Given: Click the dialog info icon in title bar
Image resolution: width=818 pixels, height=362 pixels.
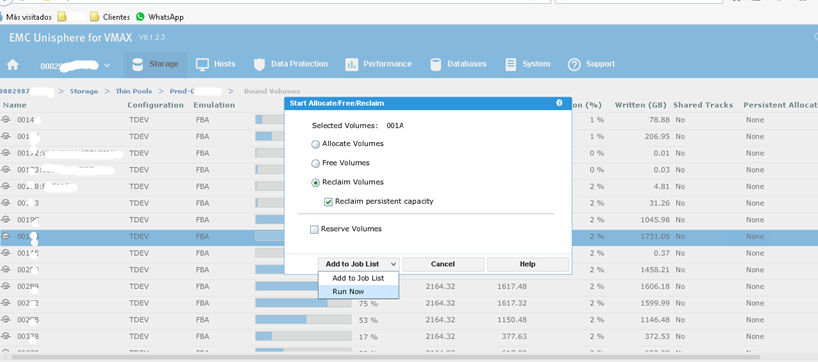Looking at the screenshot, I should pyautogui.click(x=559, y=103).
